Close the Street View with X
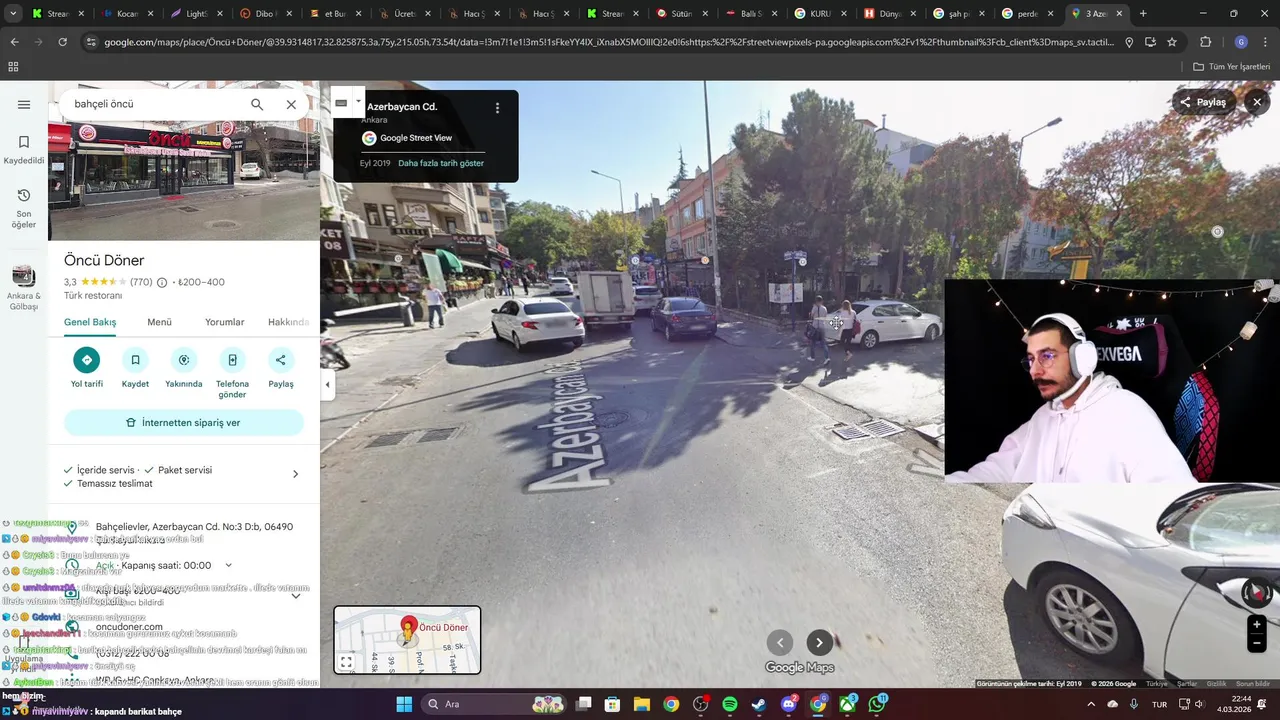Image resolution: width=1280 pixels, height=720 pixels. coord(1257,102)
